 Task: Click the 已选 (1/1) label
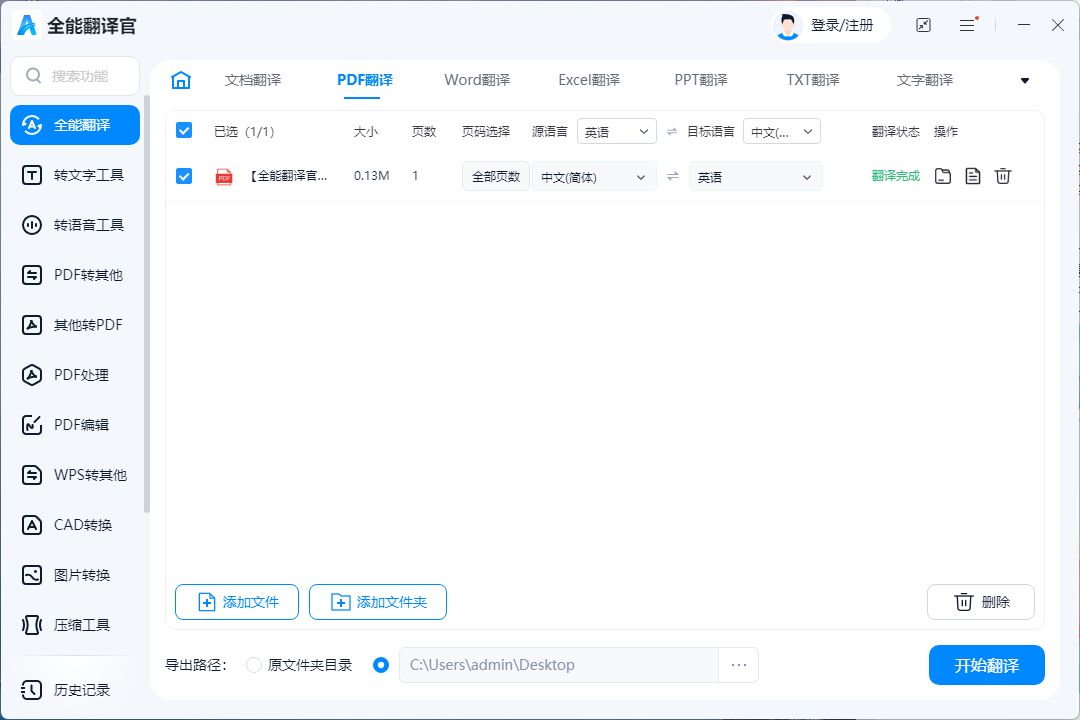click(x=244, y=131)
